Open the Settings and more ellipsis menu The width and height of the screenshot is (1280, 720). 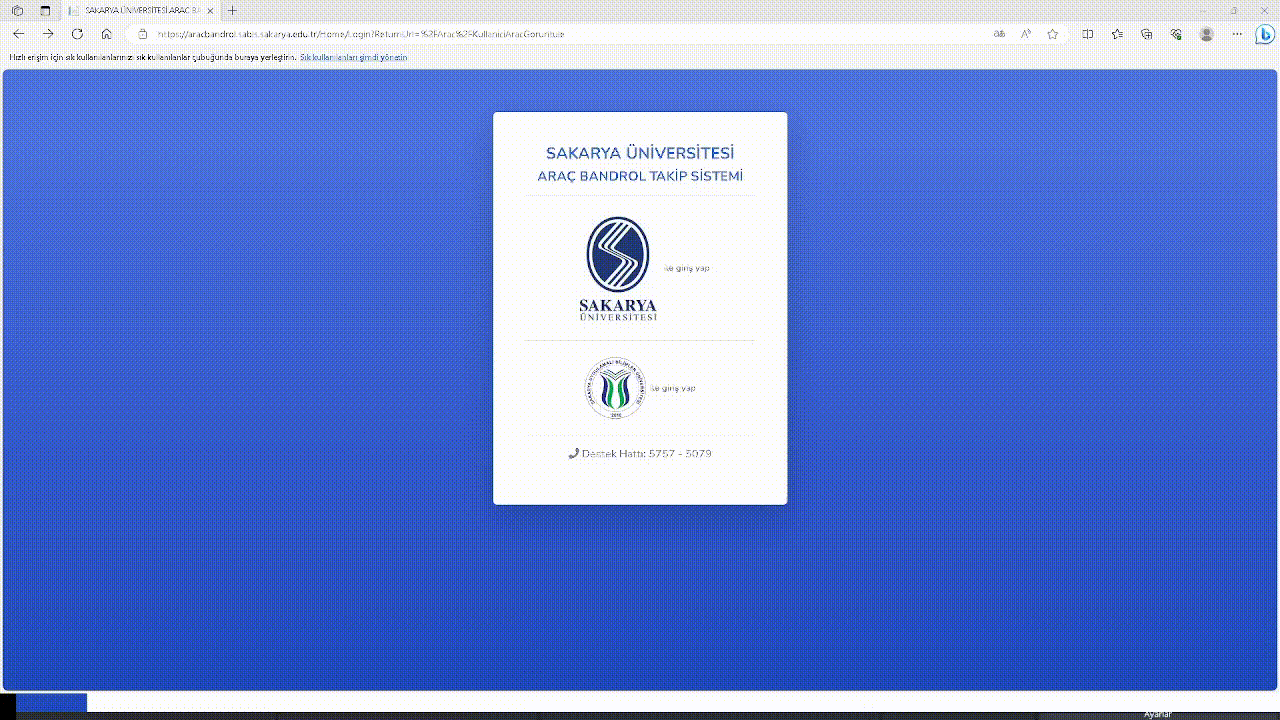pyautogui.click(x=1236, y=34)
